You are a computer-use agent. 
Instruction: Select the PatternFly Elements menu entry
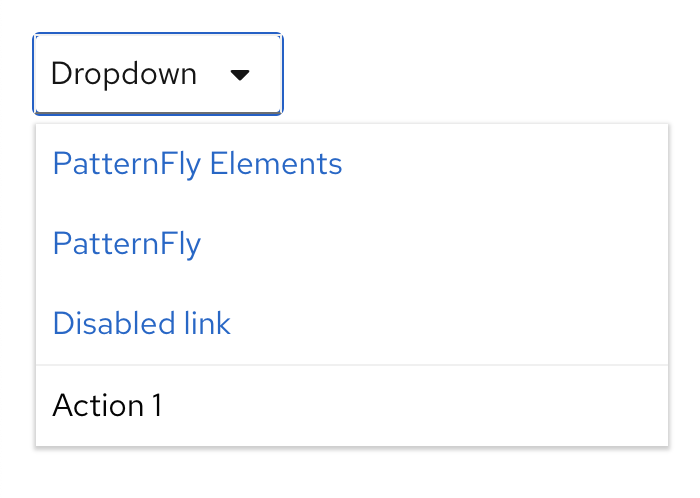[197, 164]
